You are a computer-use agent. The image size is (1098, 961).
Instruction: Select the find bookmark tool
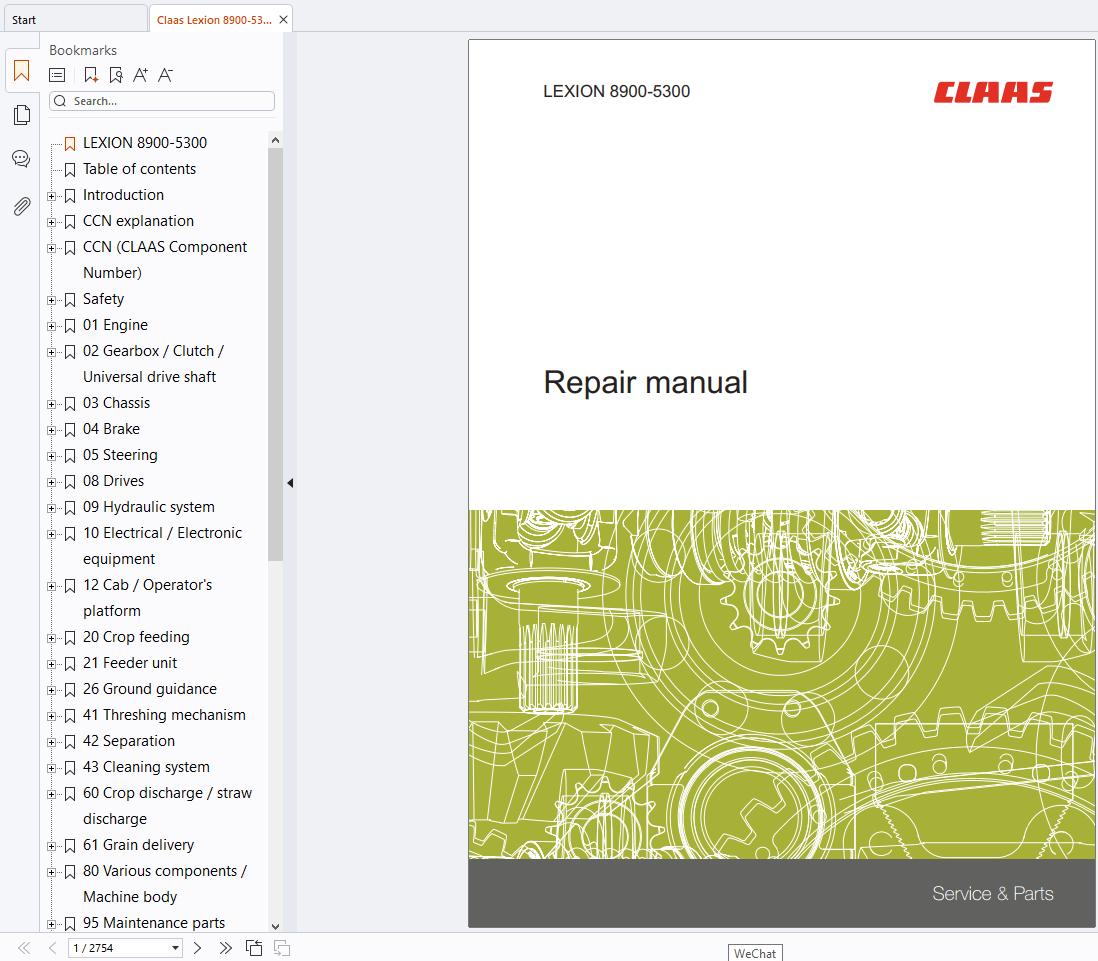point(115,74)
